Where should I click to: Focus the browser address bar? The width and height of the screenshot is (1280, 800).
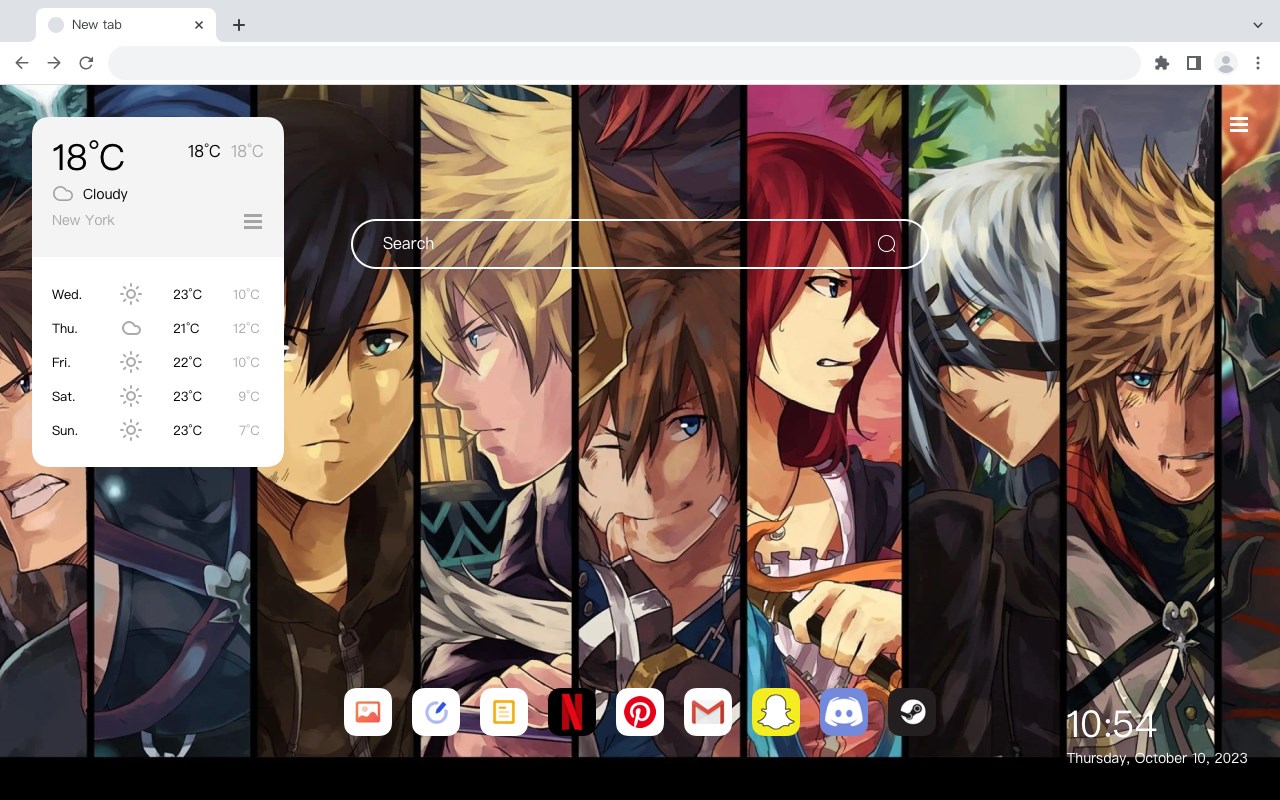(x=624, y=63)
